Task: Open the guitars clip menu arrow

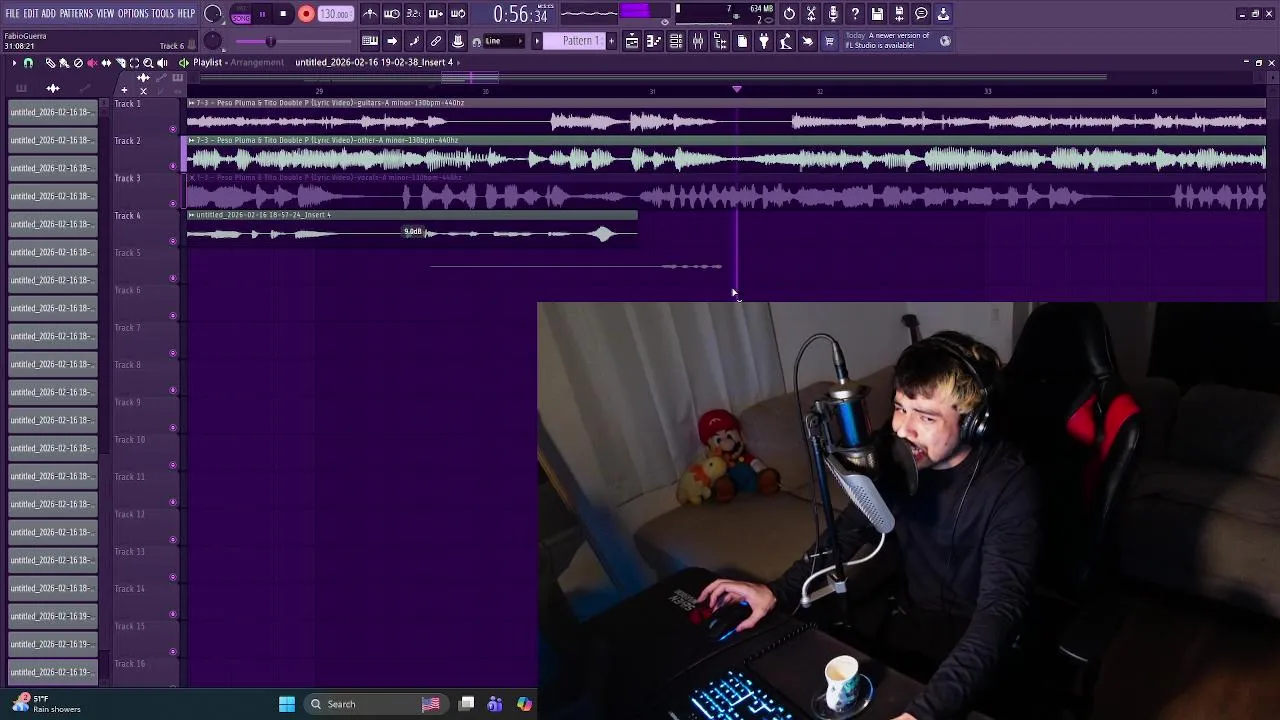Action: (x=191, y=103)
